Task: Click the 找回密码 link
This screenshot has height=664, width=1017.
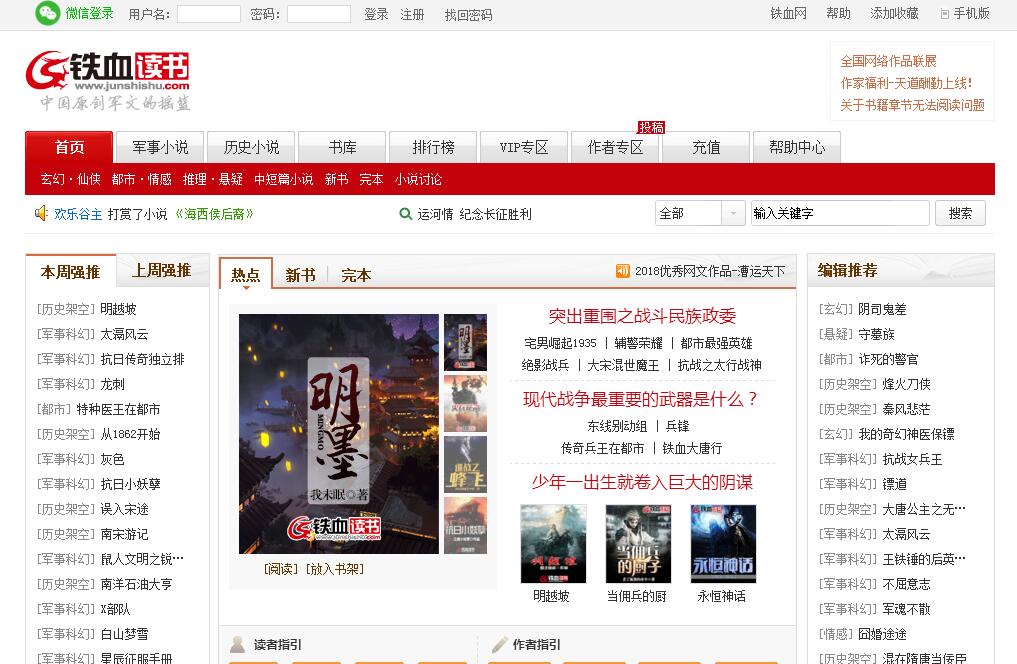Action: pos(468,15)
